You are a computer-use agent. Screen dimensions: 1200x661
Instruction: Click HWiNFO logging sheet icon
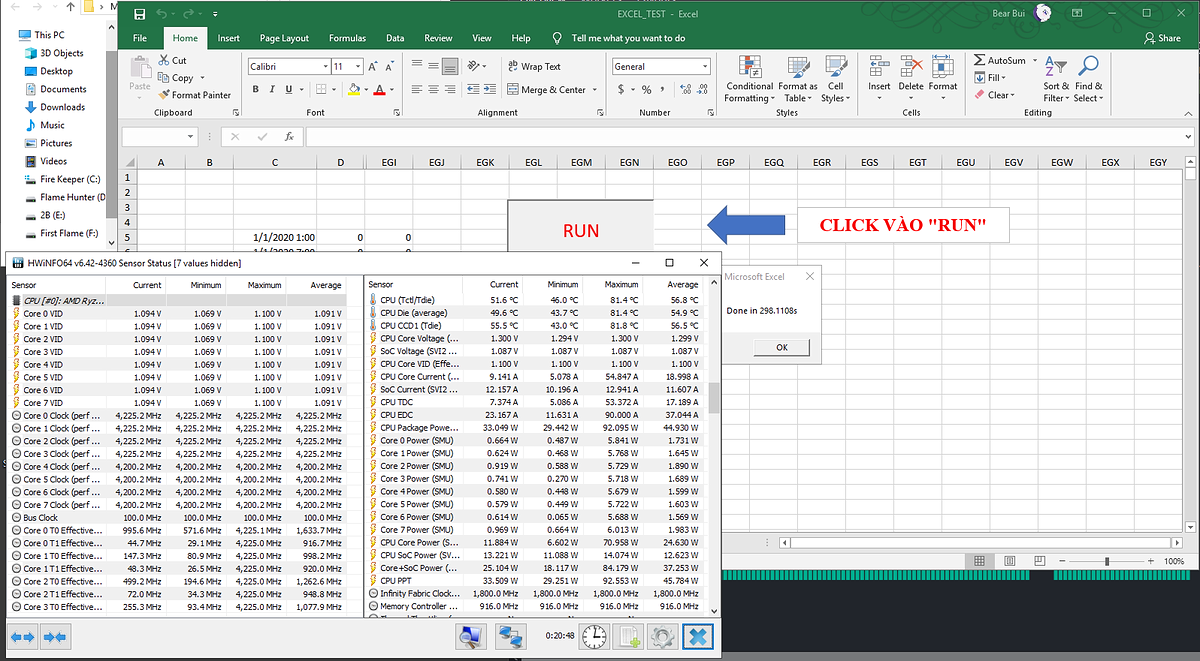(x=628, y=636)
